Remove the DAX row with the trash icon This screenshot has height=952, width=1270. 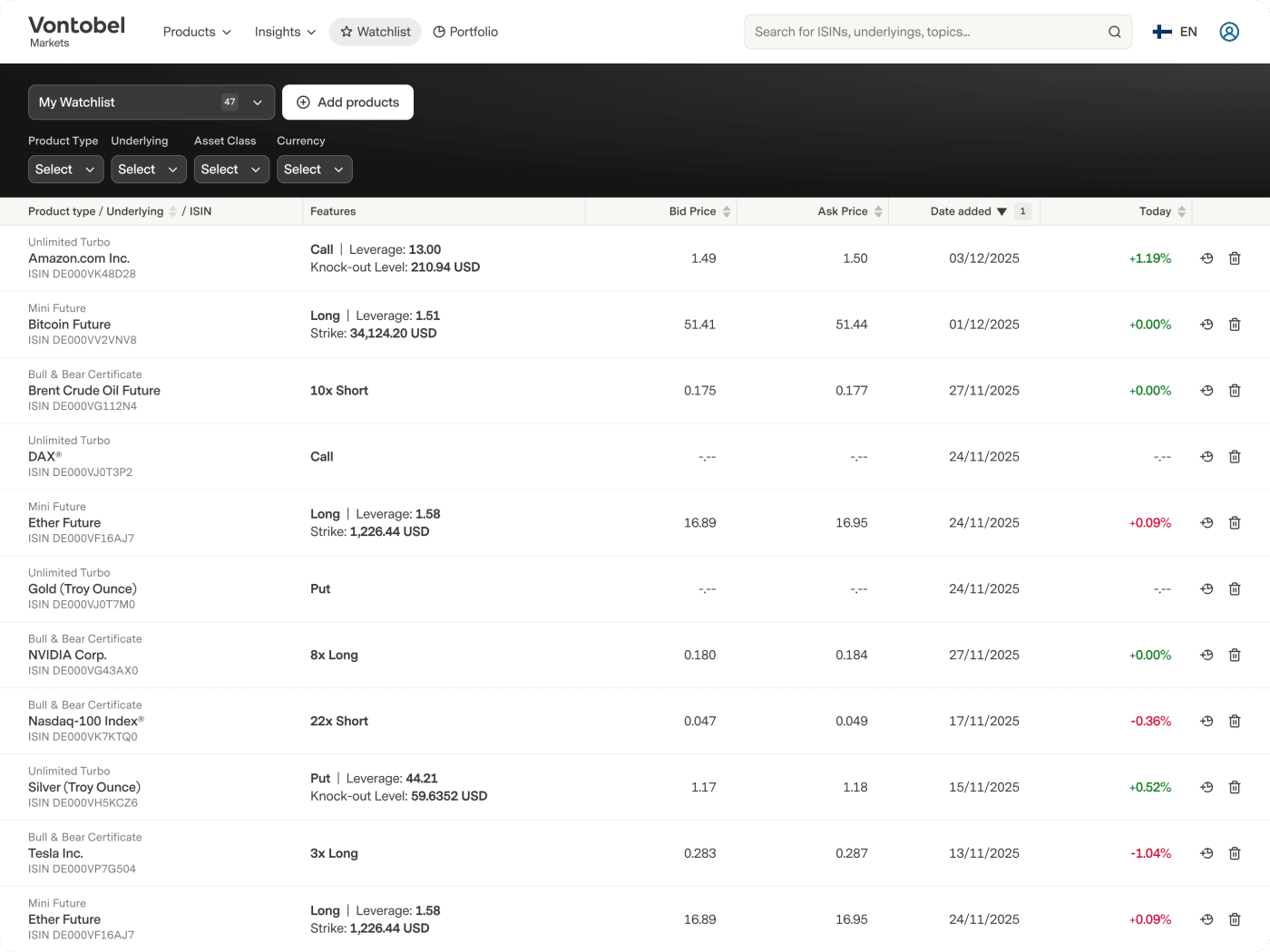(1235, 457)
